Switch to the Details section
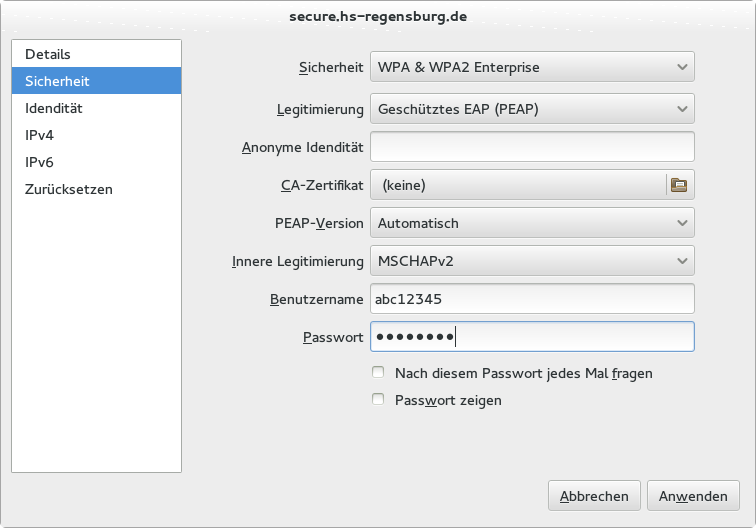The width and height of the screenshot is (756, 528). tap(48, 54)
